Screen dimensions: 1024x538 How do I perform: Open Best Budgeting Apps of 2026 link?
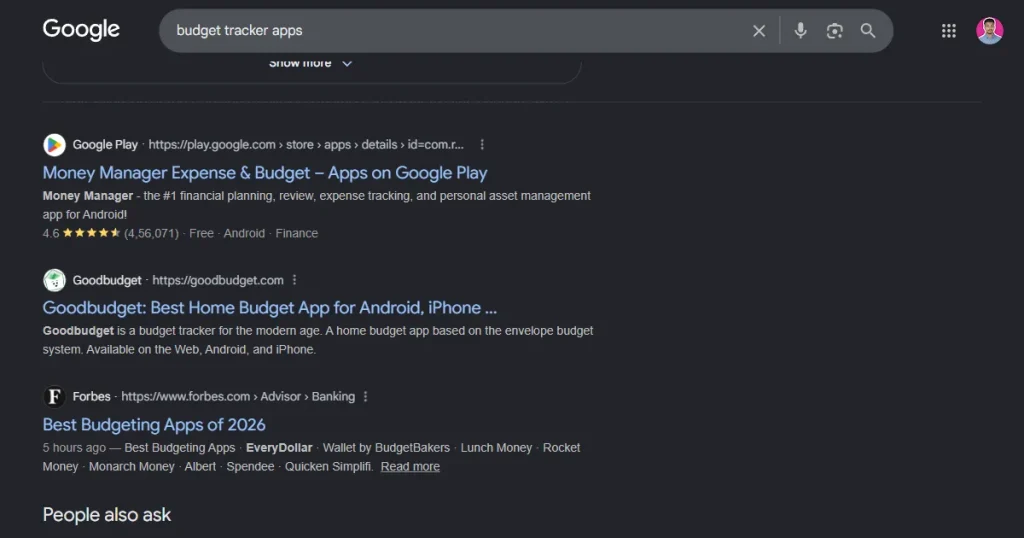154,424
